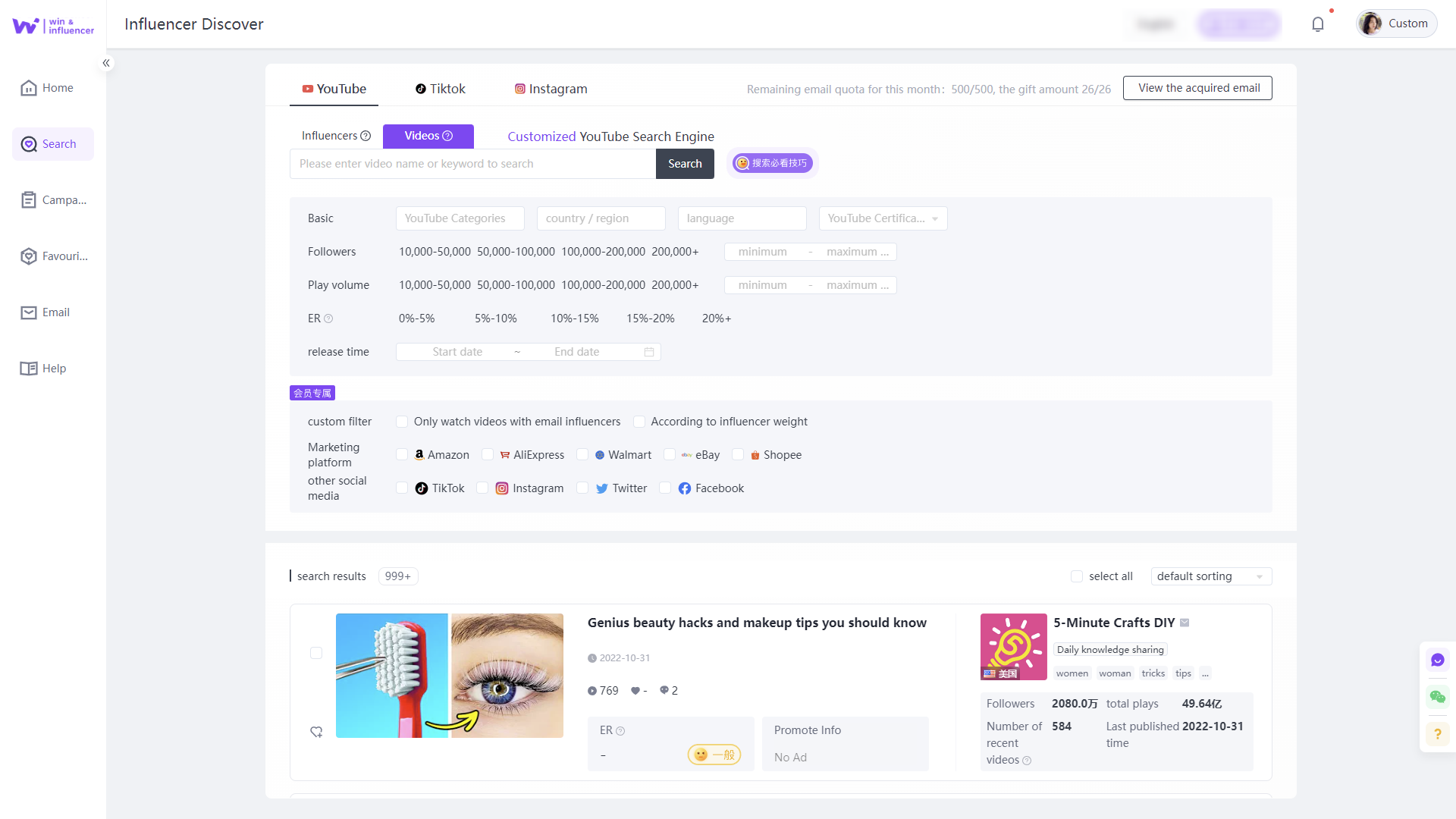Open the Email section icon

point(29,312)
